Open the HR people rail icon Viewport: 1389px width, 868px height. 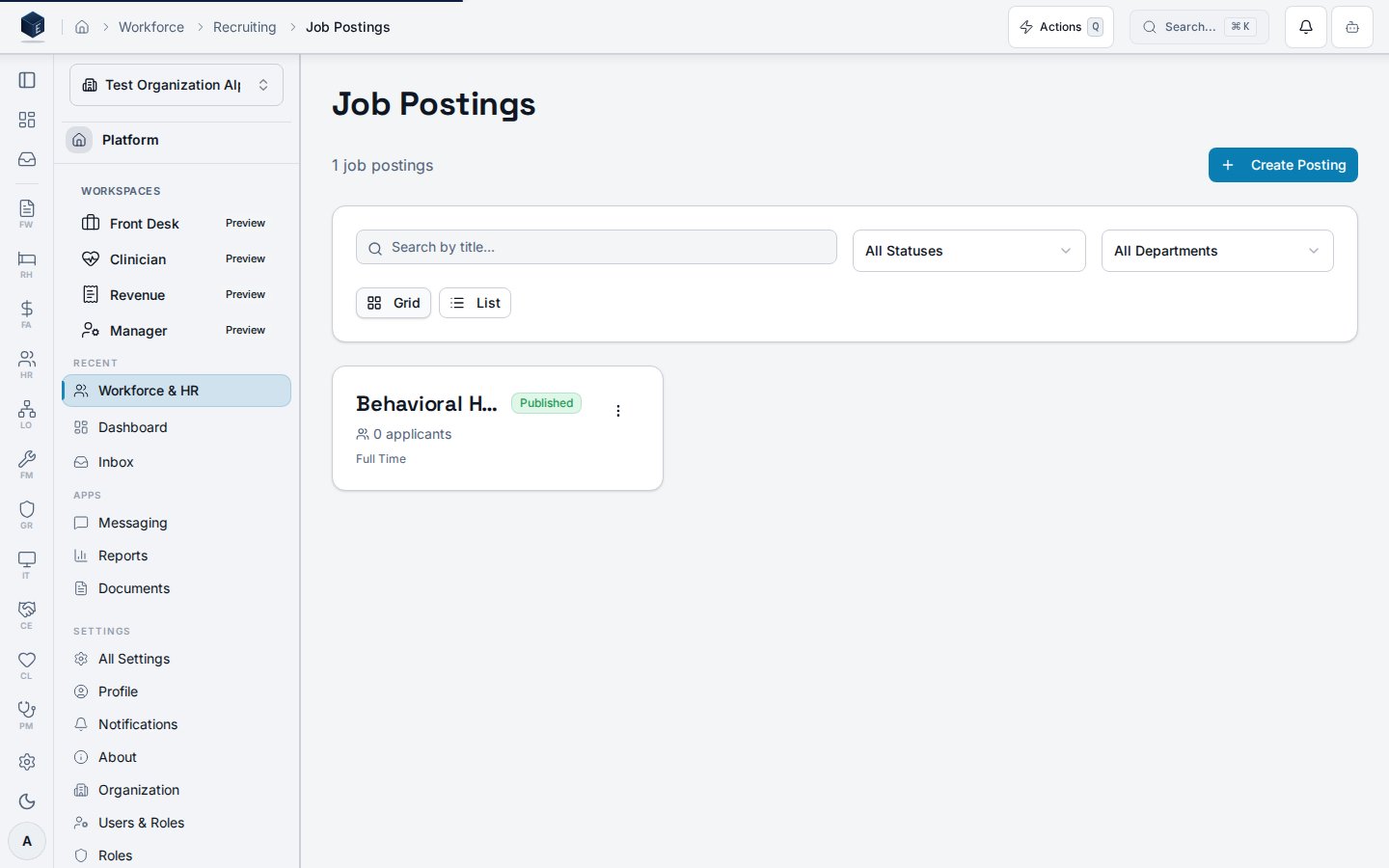[27, 364]
